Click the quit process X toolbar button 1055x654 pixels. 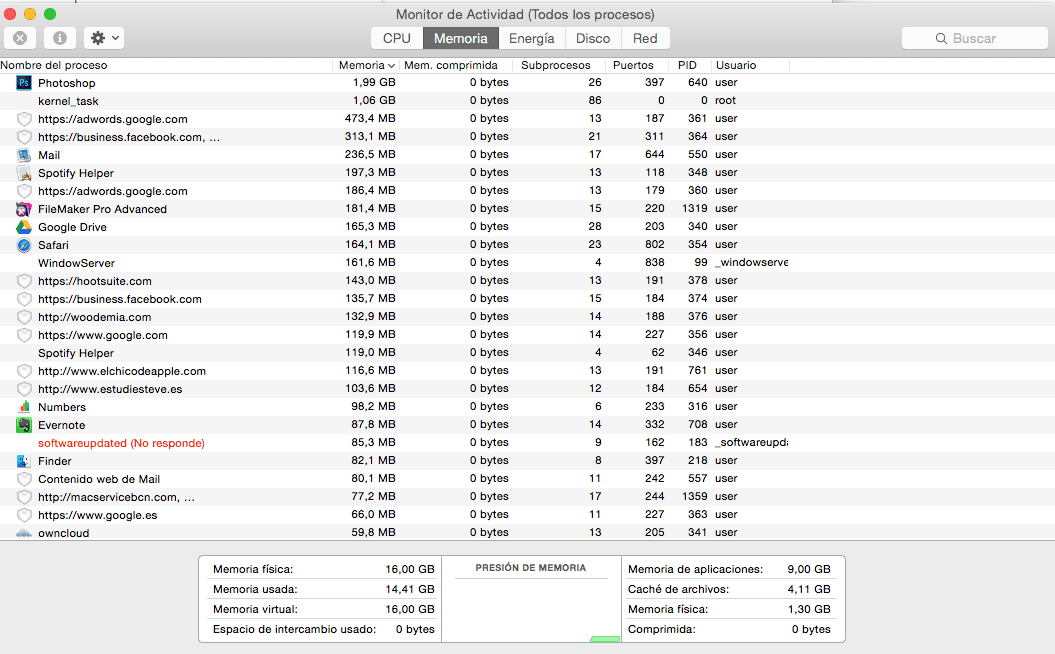20,38
